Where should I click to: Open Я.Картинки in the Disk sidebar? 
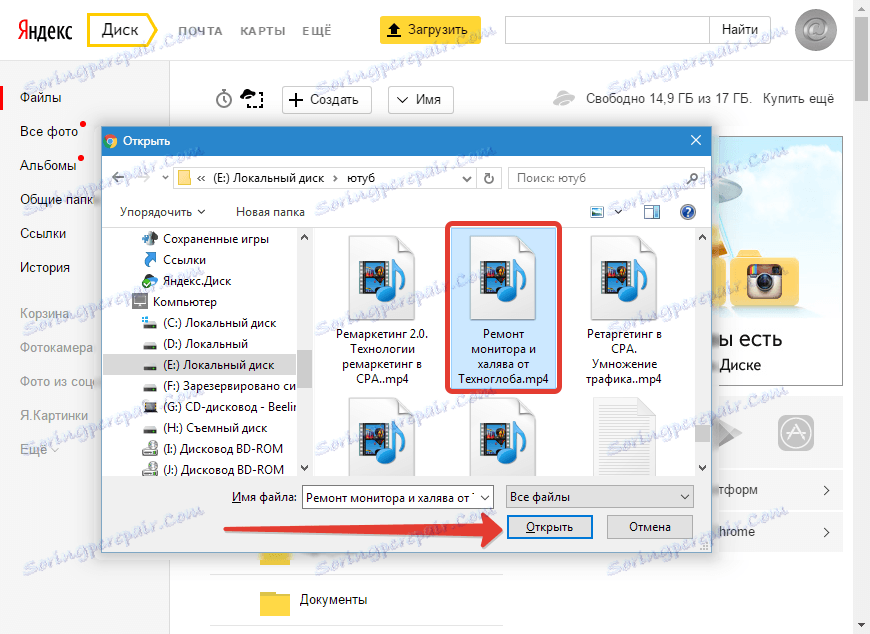point(54,415)
